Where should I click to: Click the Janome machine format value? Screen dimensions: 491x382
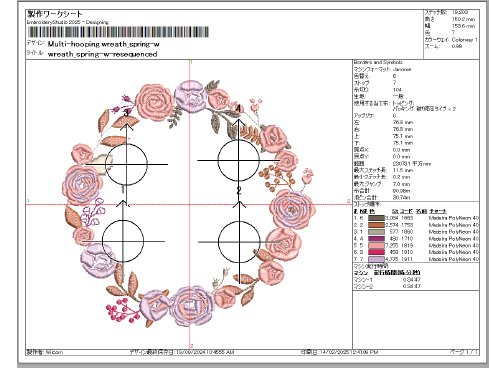pos(402,69)
